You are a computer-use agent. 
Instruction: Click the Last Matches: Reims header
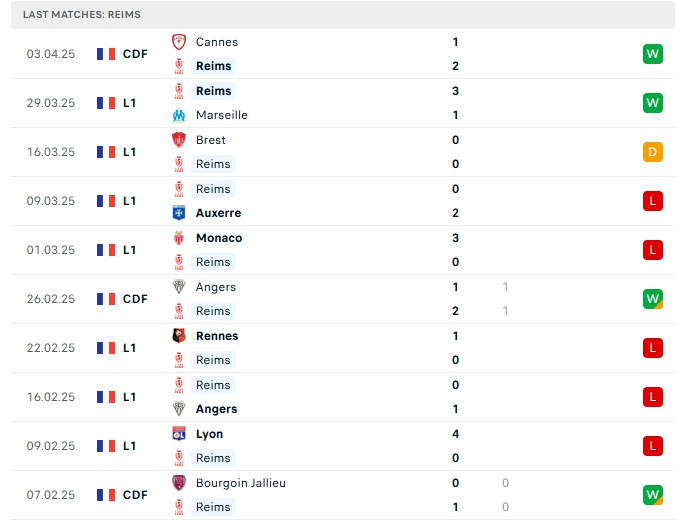tap(82, 14)
